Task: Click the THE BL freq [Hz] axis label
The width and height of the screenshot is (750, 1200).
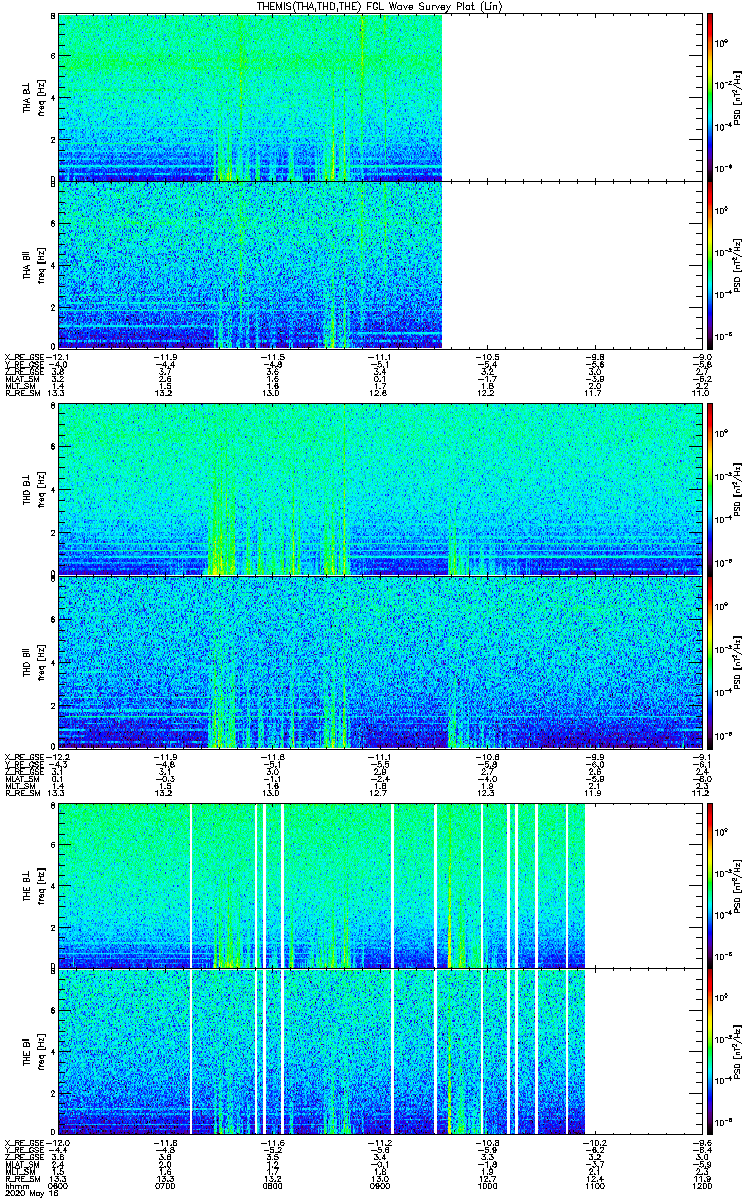Action: pos(41,885)
